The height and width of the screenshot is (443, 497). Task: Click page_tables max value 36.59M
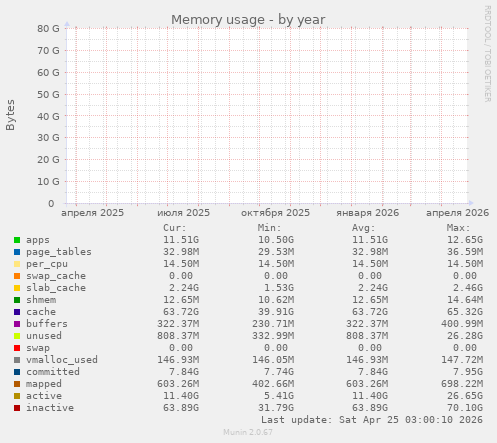[x=465, y=252]
